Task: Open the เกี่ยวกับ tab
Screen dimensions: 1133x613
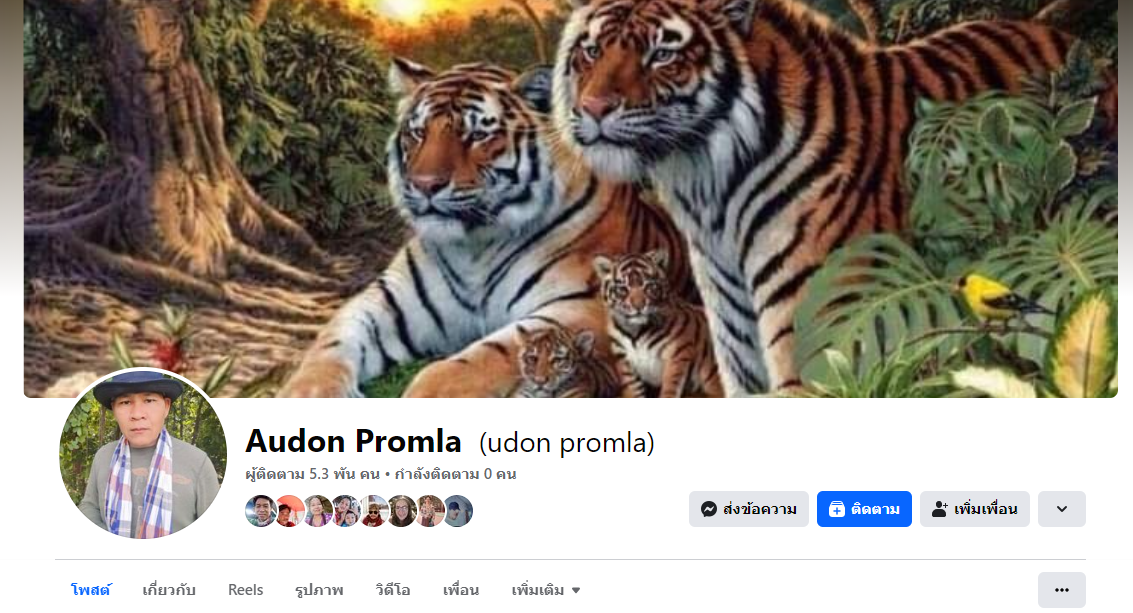Action: tap(169, 590)
